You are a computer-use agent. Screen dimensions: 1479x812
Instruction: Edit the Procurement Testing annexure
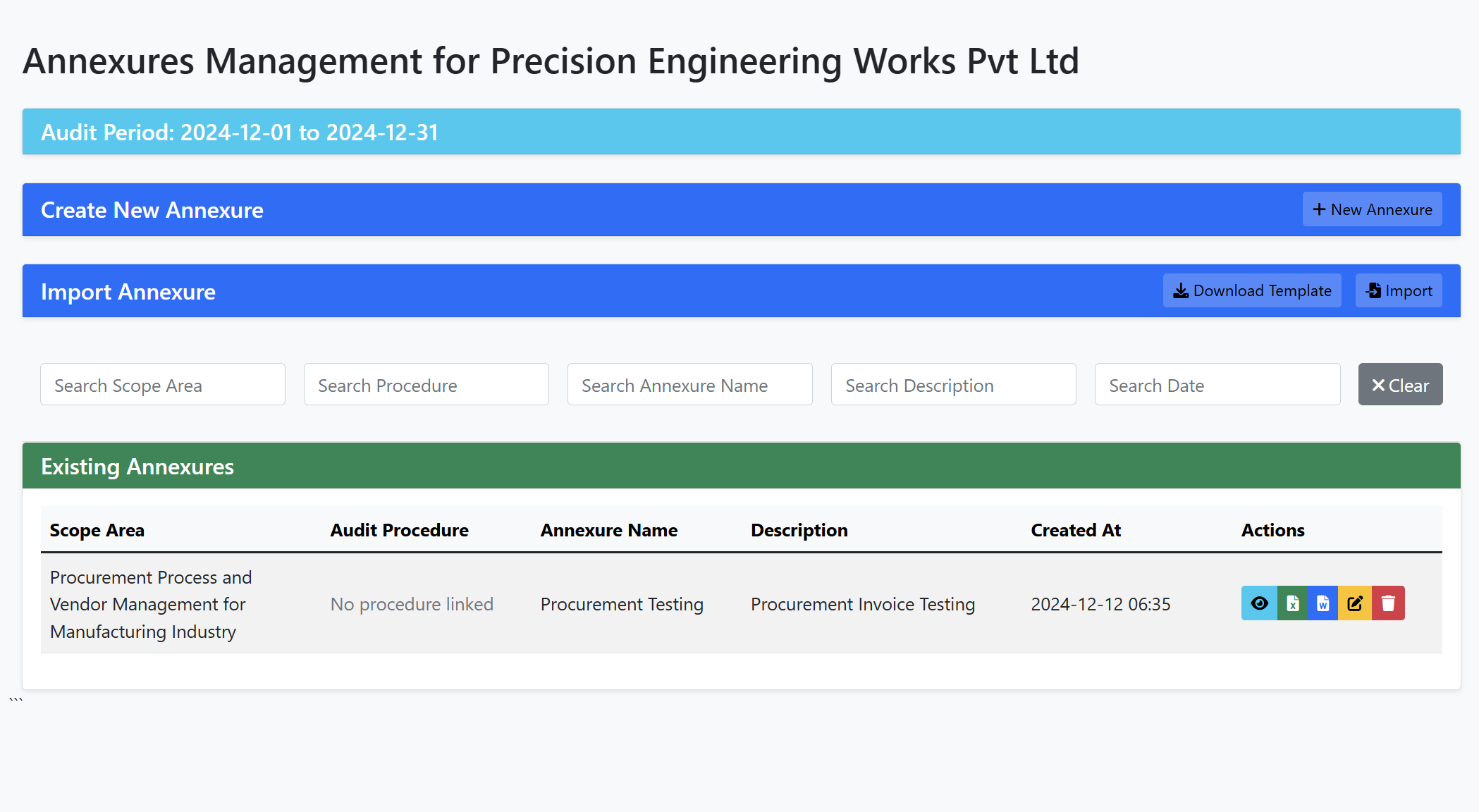[1355, 603]
